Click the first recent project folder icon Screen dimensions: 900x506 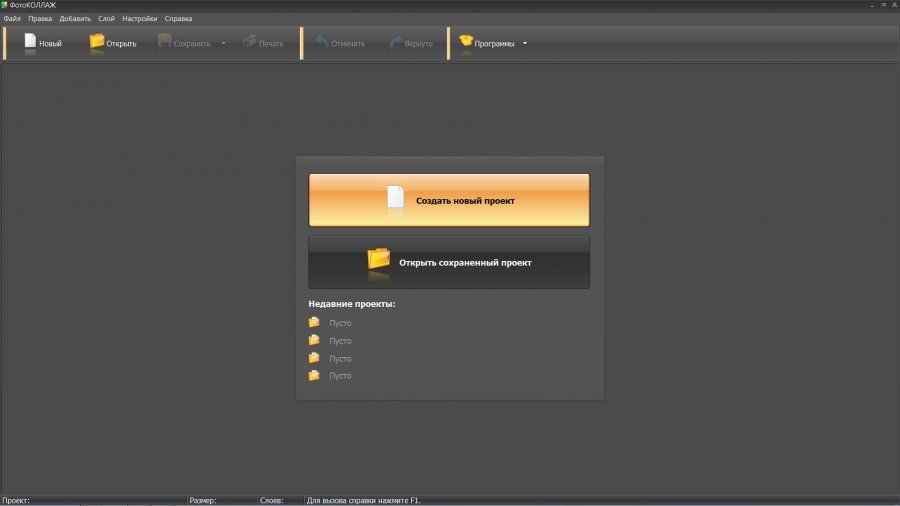314,322
